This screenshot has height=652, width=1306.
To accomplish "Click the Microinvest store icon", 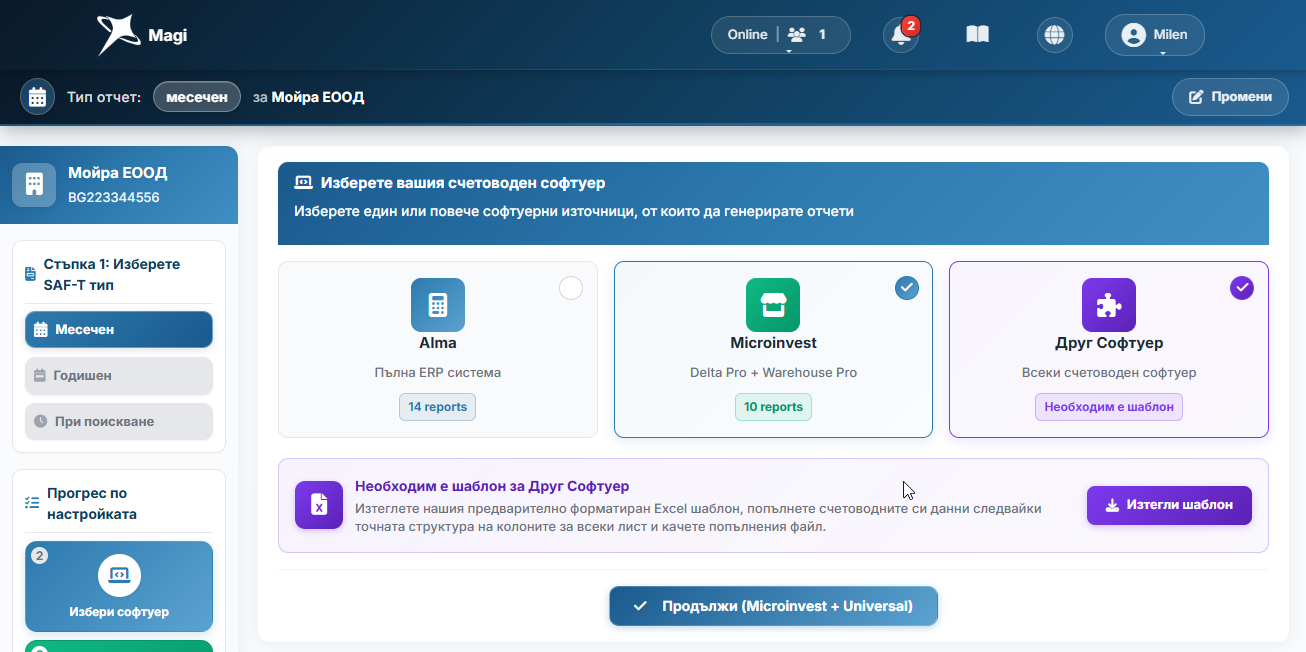I will 773,305.
